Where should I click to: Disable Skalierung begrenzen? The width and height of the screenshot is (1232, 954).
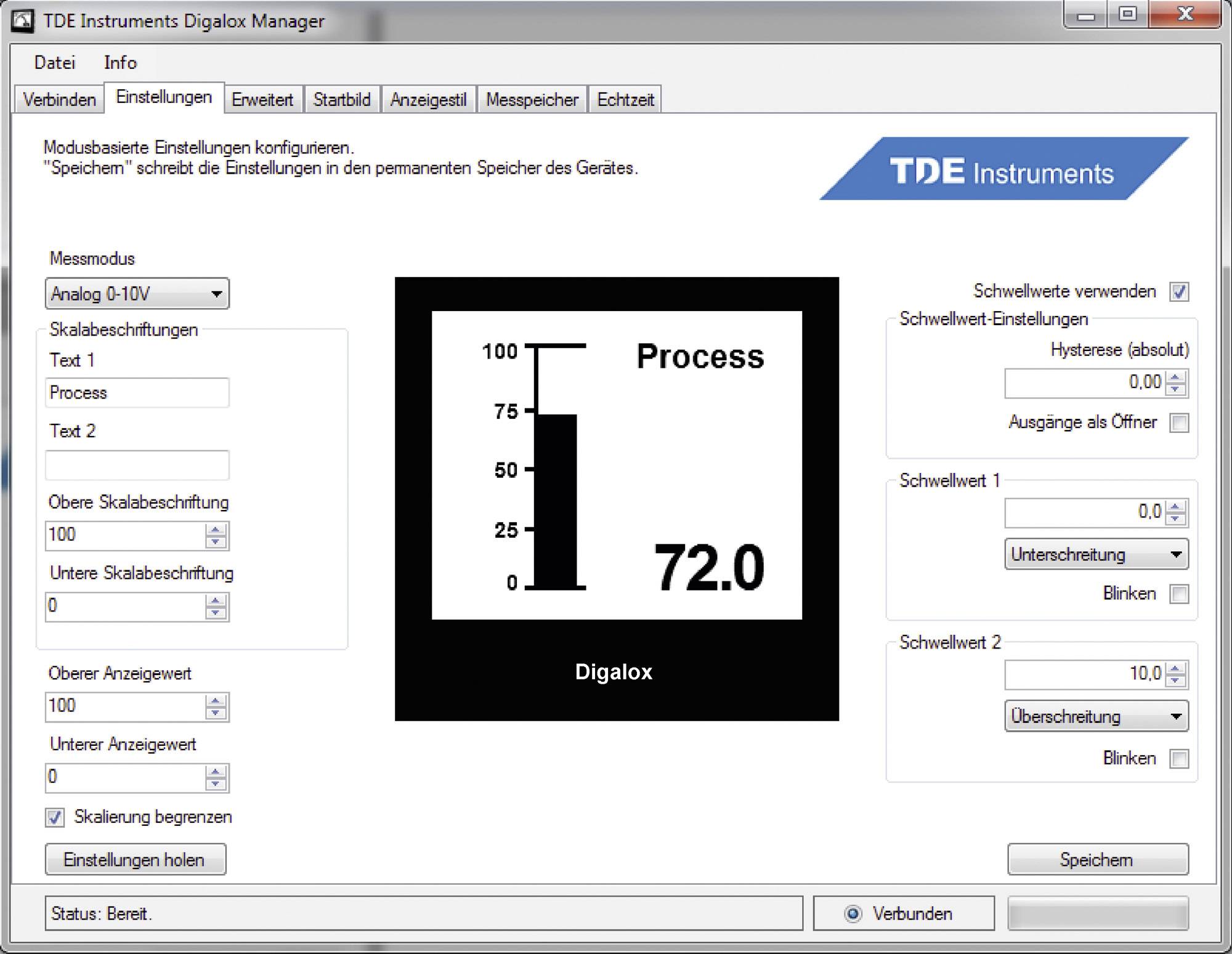tap(54, 817)
